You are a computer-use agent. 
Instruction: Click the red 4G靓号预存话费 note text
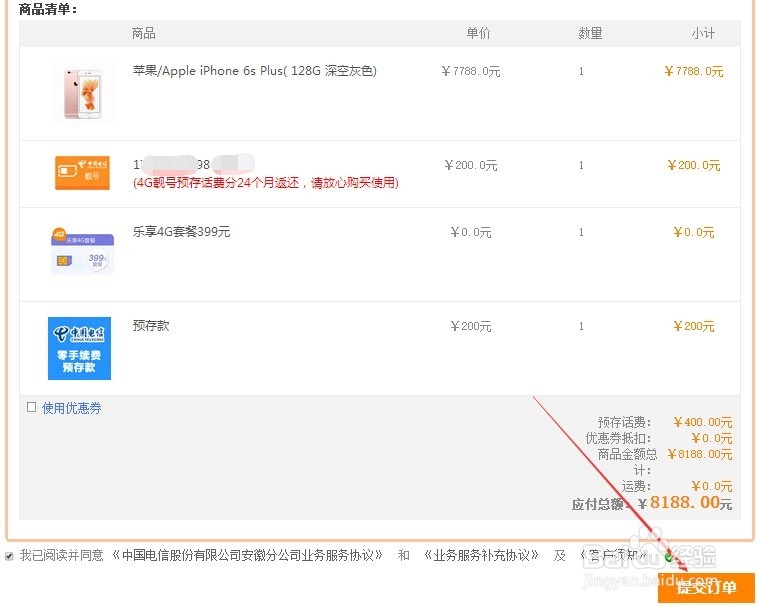266,183
